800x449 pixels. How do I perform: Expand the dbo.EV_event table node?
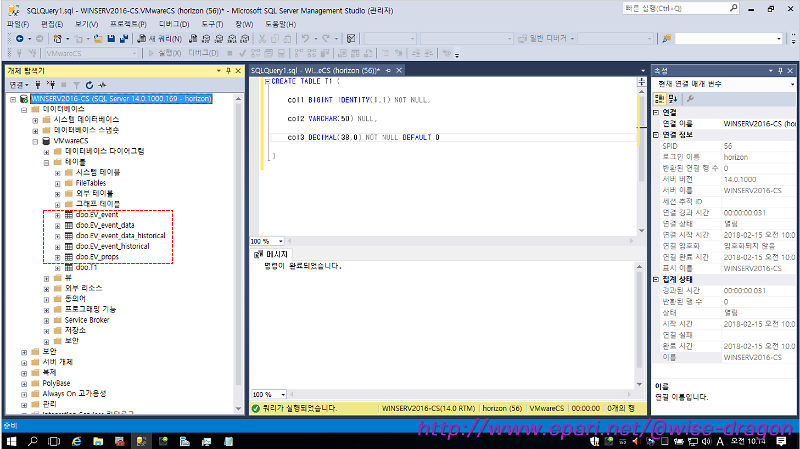coord(58,215)
